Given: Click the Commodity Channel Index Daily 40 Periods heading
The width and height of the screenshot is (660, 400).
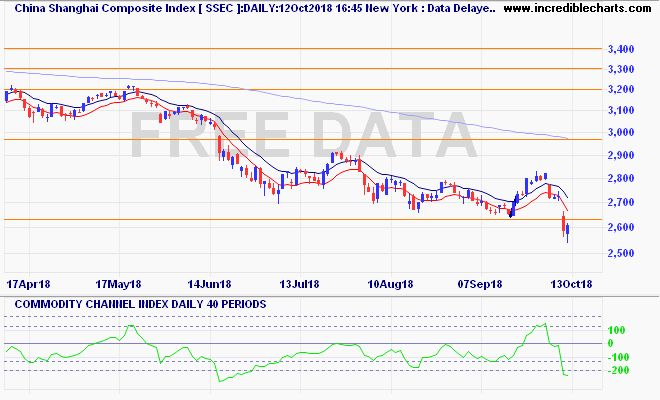Looking at the screenshot, I should pyautogui.click(x=140, y=304).
